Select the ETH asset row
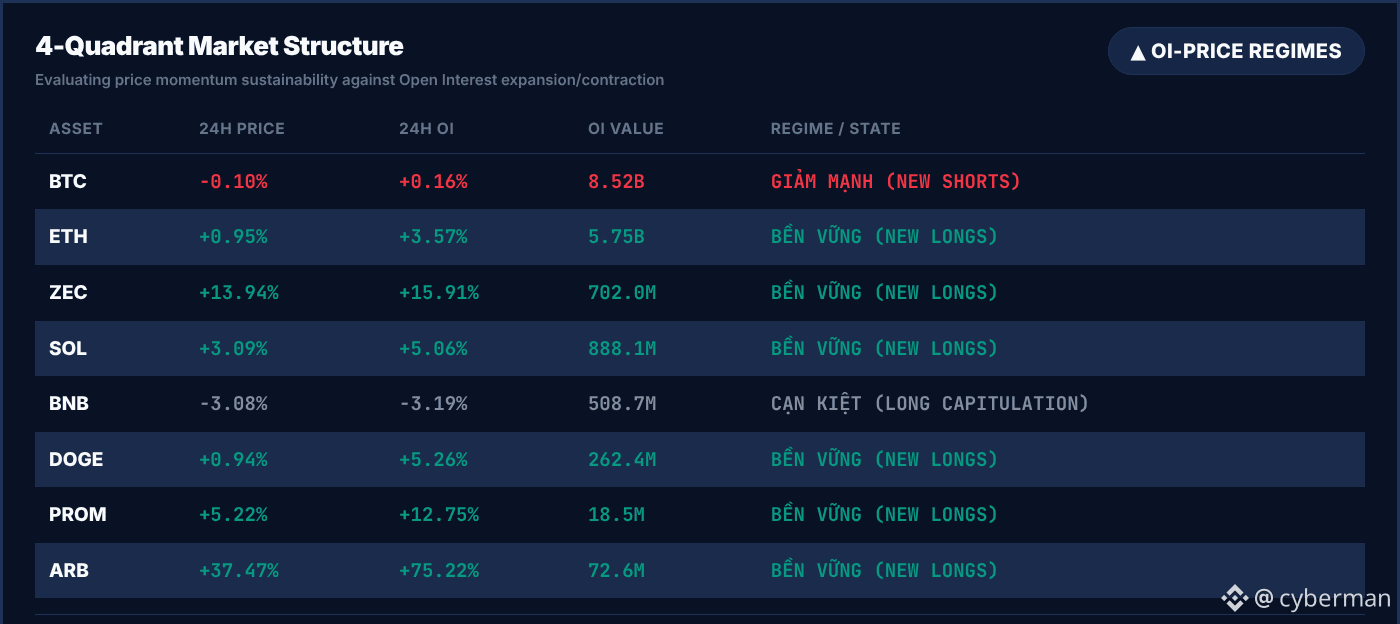The height and width of the screenshot is (624, 1400). point(700,237)
